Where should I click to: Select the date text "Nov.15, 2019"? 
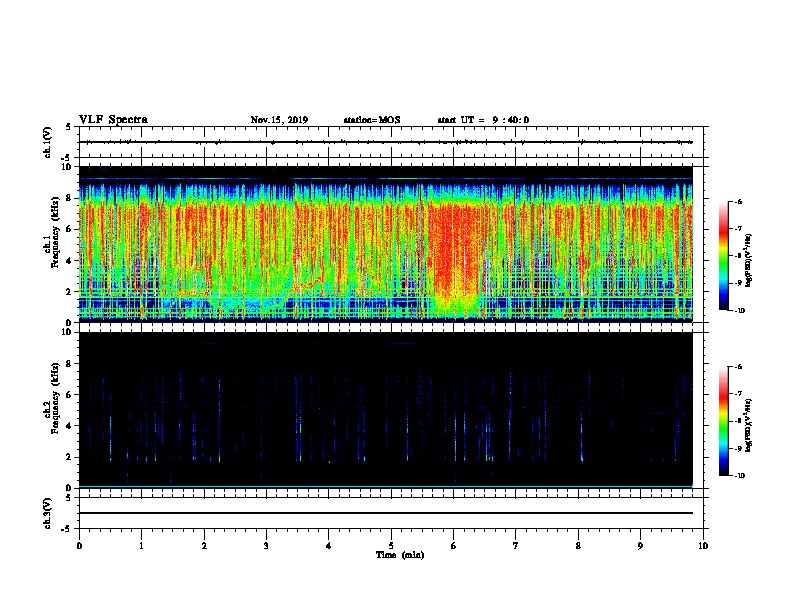tap(279, 120)
